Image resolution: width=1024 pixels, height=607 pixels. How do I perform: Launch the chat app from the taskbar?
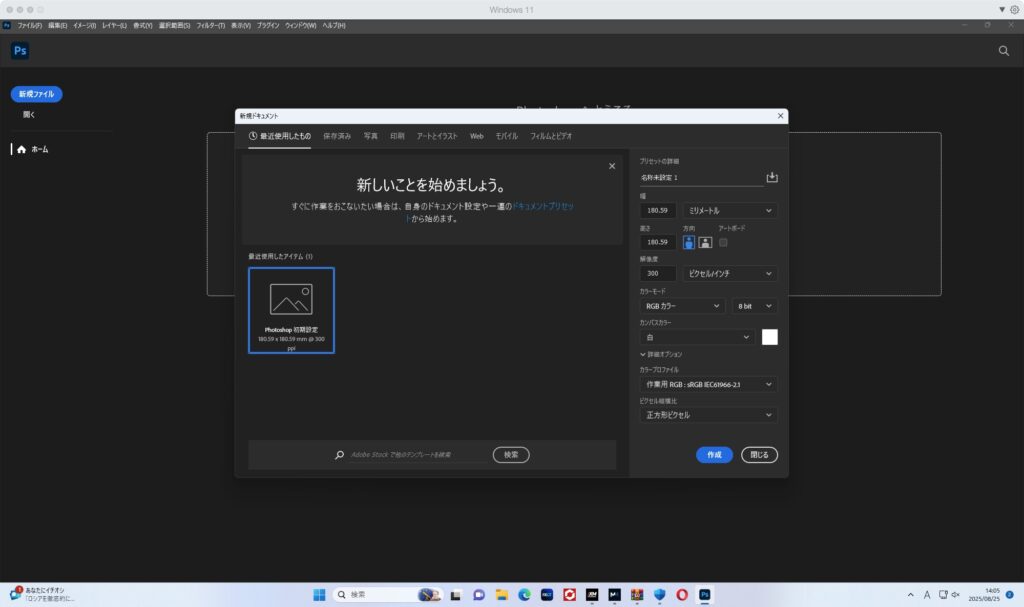tap(479, 595)
